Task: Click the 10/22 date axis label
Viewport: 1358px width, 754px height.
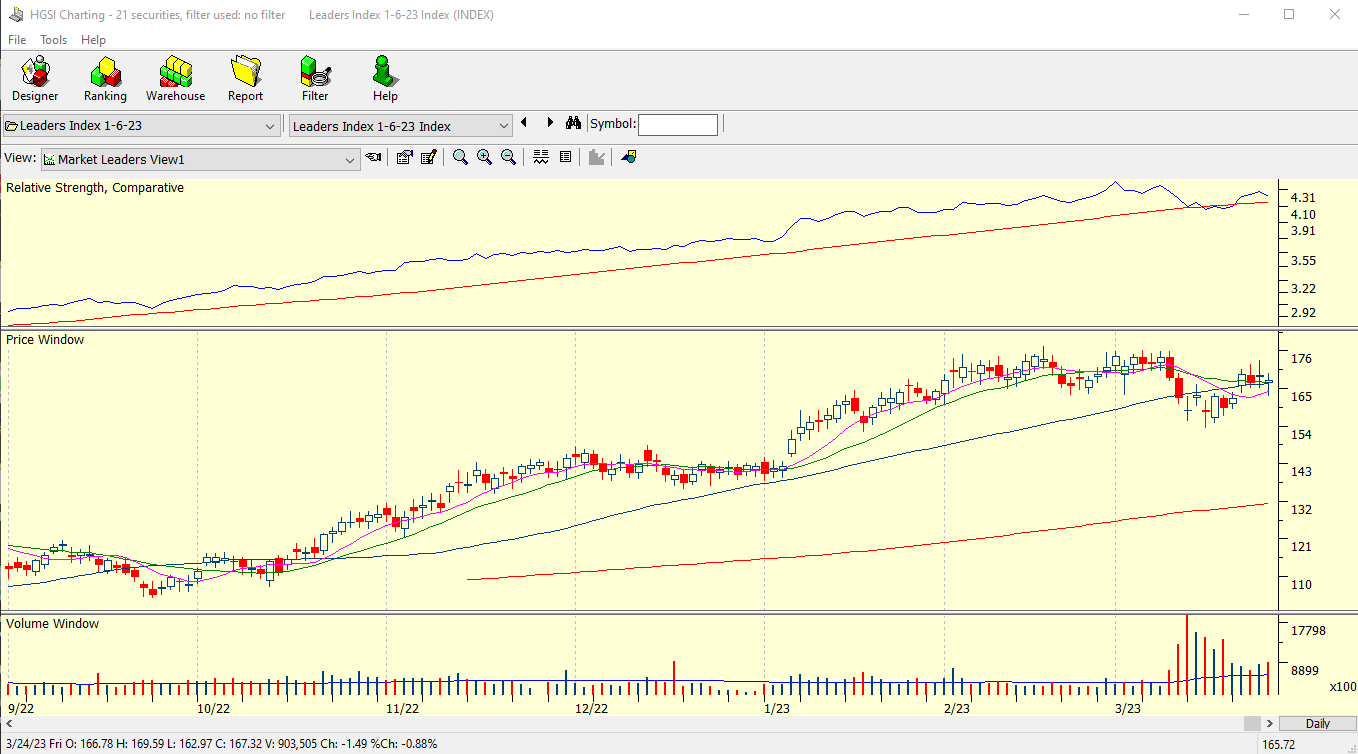Action: pyautogui.click(x=213, y=708)
